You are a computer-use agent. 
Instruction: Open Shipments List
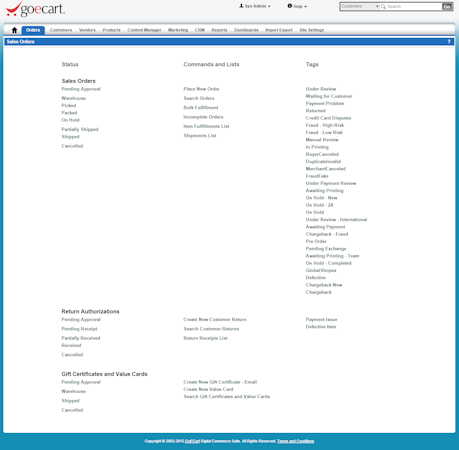point(200,136)
